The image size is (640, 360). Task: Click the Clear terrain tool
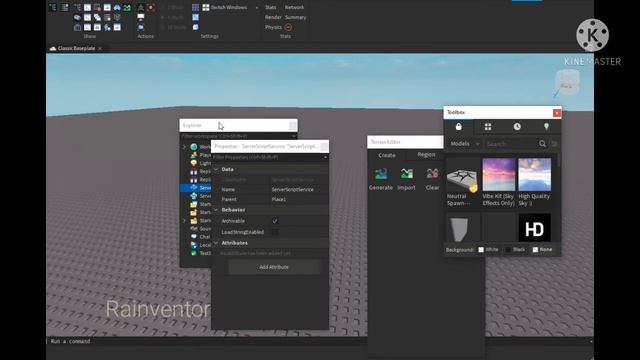pyautogui.click(x=432, y=179)
